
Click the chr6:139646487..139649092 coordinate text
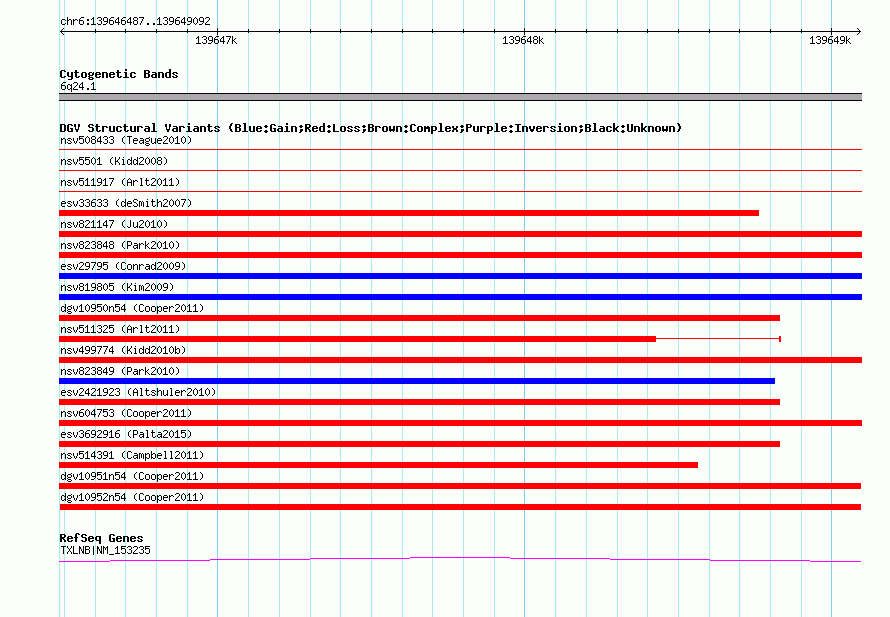point(135,21)
